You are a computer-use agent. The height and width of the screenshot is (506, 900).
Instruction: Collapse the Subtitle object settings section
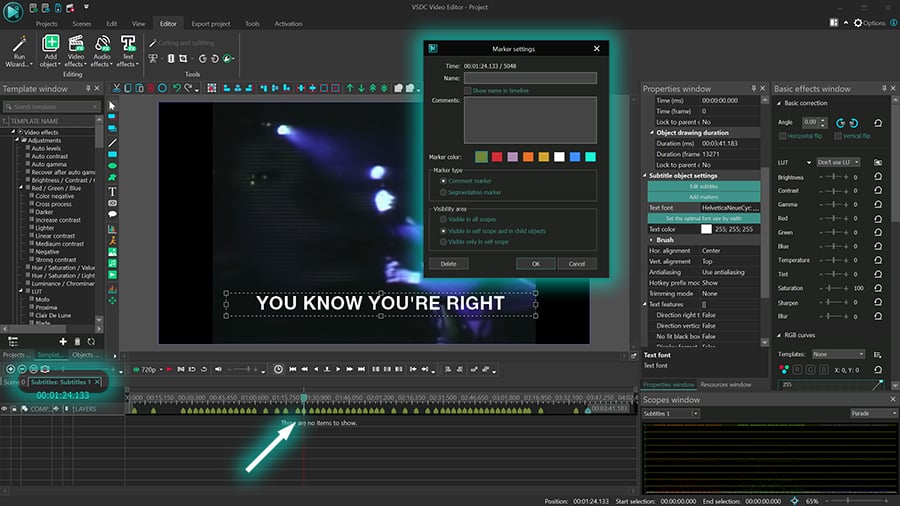(645, 176)
